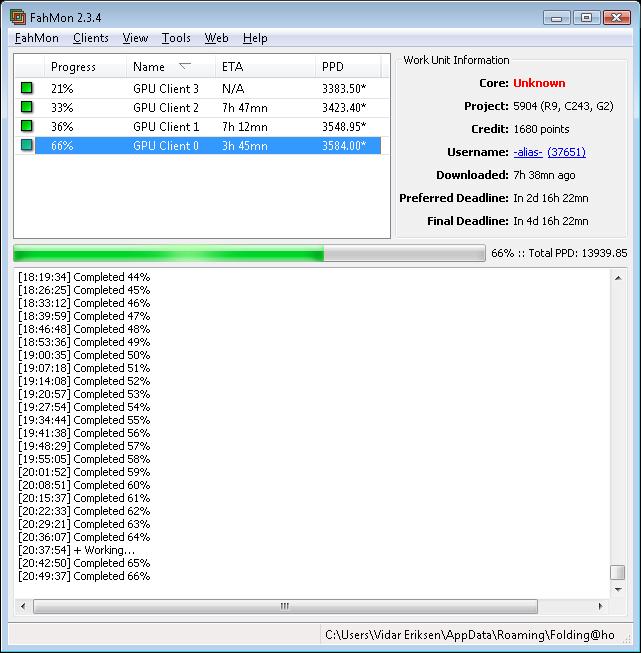Click the 36% progress cell

62,127
